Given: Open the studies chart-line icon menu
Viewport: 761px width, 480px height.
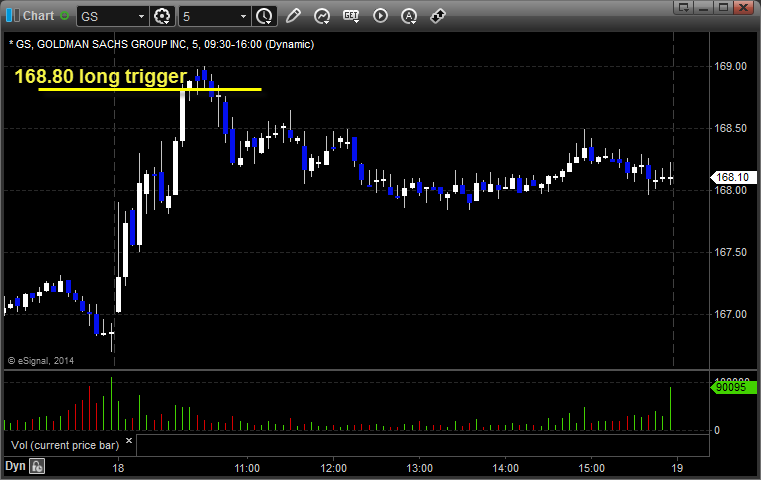Looking at the screenshot, I should pos(322,16).
